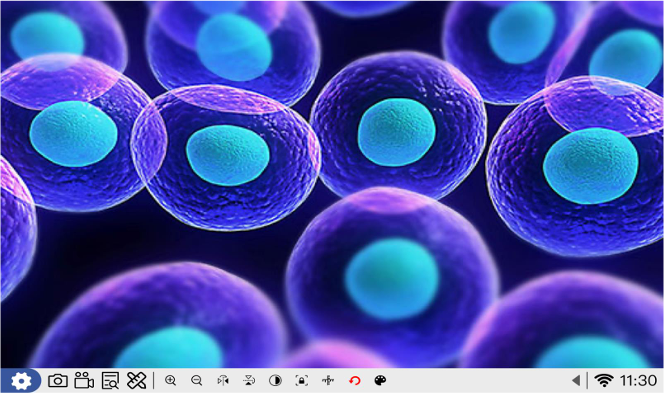The width and height of the screenshot is (664, 393).
Task: Start video recording with the camcorder icon
Action: (84, 380)
